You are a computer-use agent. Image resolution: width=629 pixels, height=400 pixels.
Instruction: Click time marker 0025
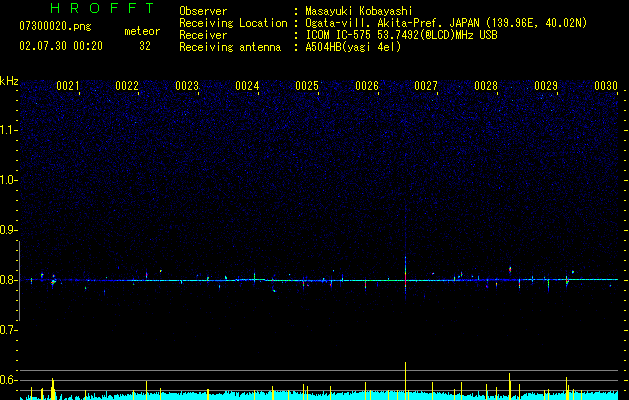[x=307, y=86]
